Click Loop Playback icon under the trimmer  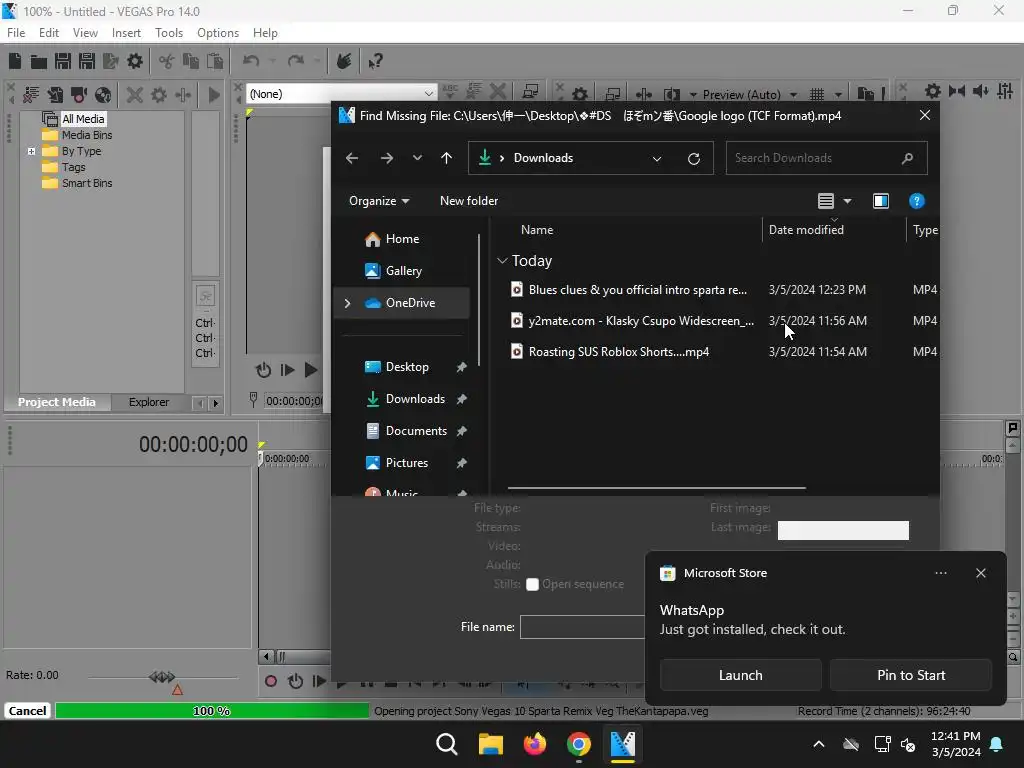pyautogui.click(x=263, y=370)
